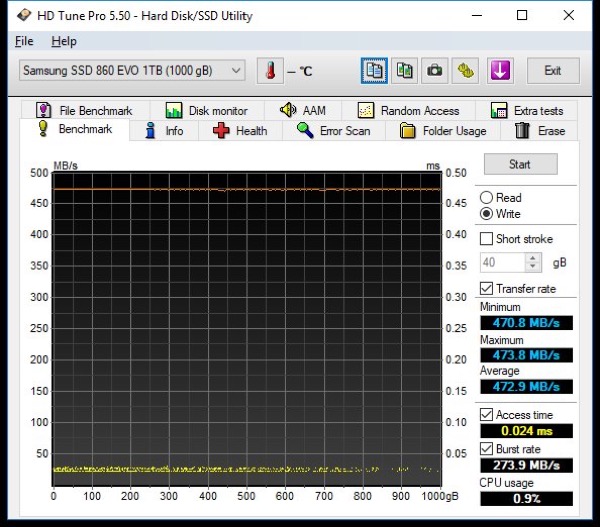Screen dimensions: 600x527
Task: Click the purple download arrow icon
Action: 500,71
